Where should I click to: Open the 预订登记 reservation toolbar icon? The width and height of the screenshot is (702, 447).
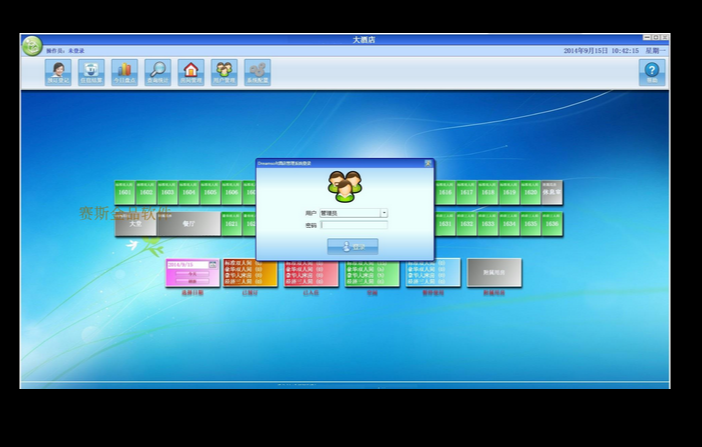58,72
